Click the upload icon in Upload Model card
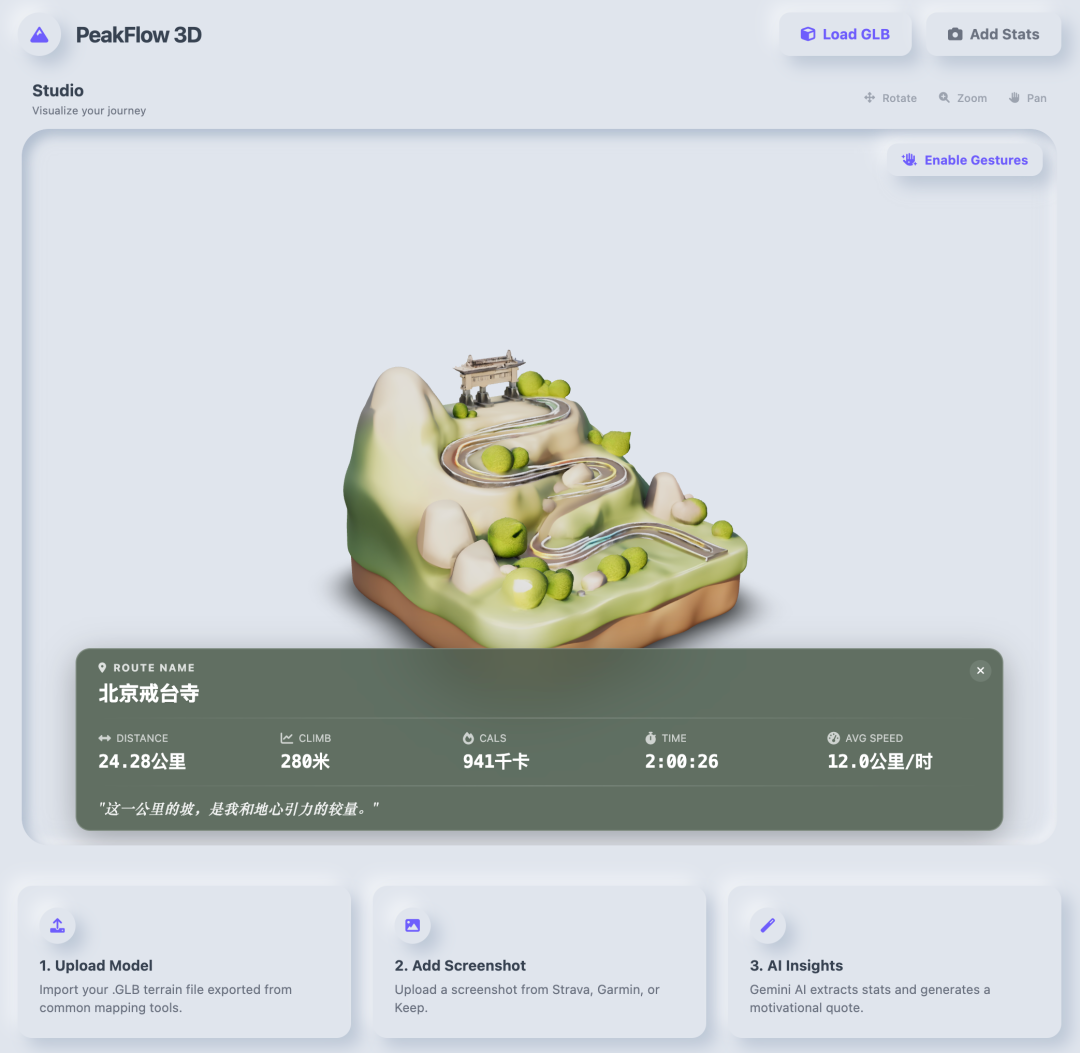Image resolution: width=1080 pixels, height=1053 pixels. click(x=57, y=925)
